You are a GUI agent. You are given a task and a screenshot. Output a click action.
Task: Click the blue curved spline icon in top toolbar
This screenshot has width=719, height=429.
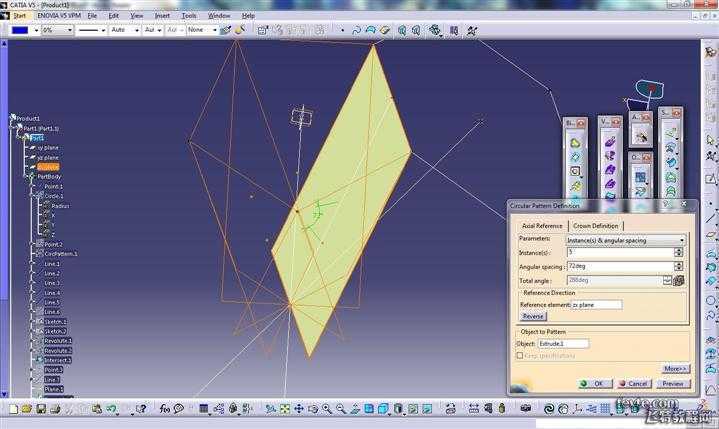click(x=356, y=30)
